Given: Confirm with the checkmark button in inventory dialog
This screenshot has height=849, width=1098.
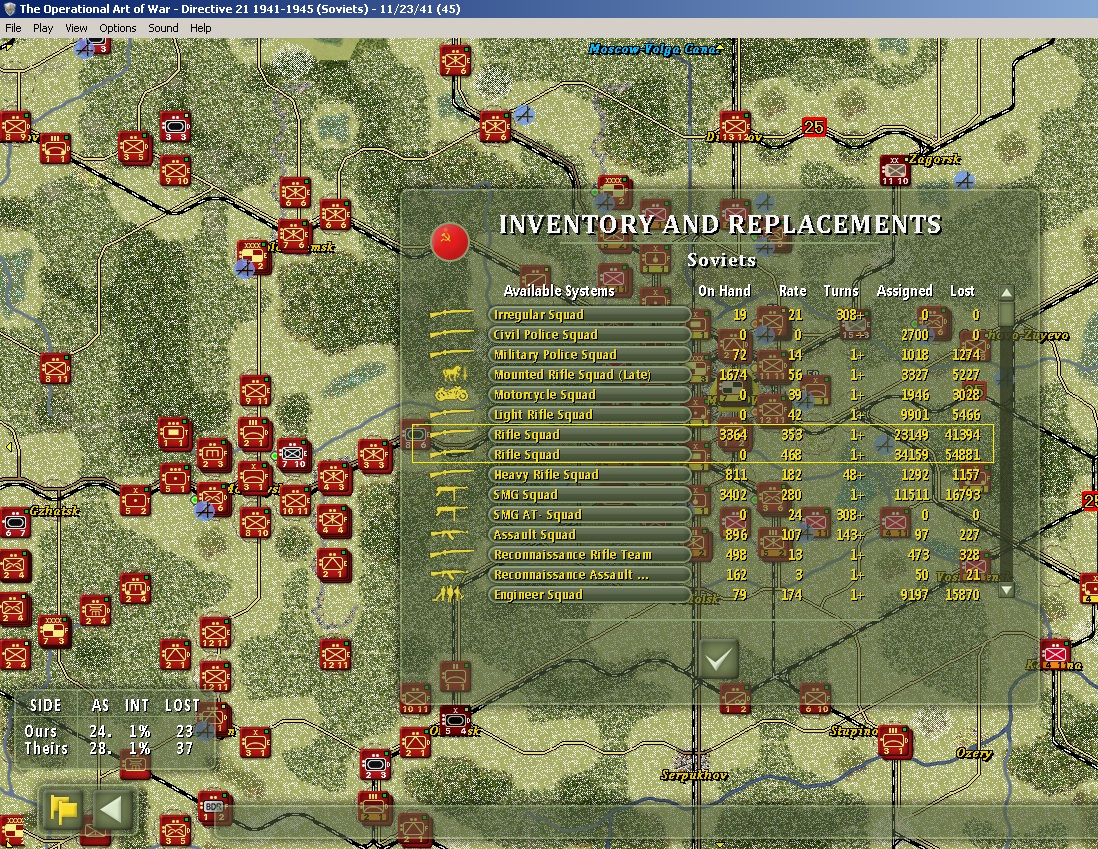Looking at the screenshot, I should 718,658.
